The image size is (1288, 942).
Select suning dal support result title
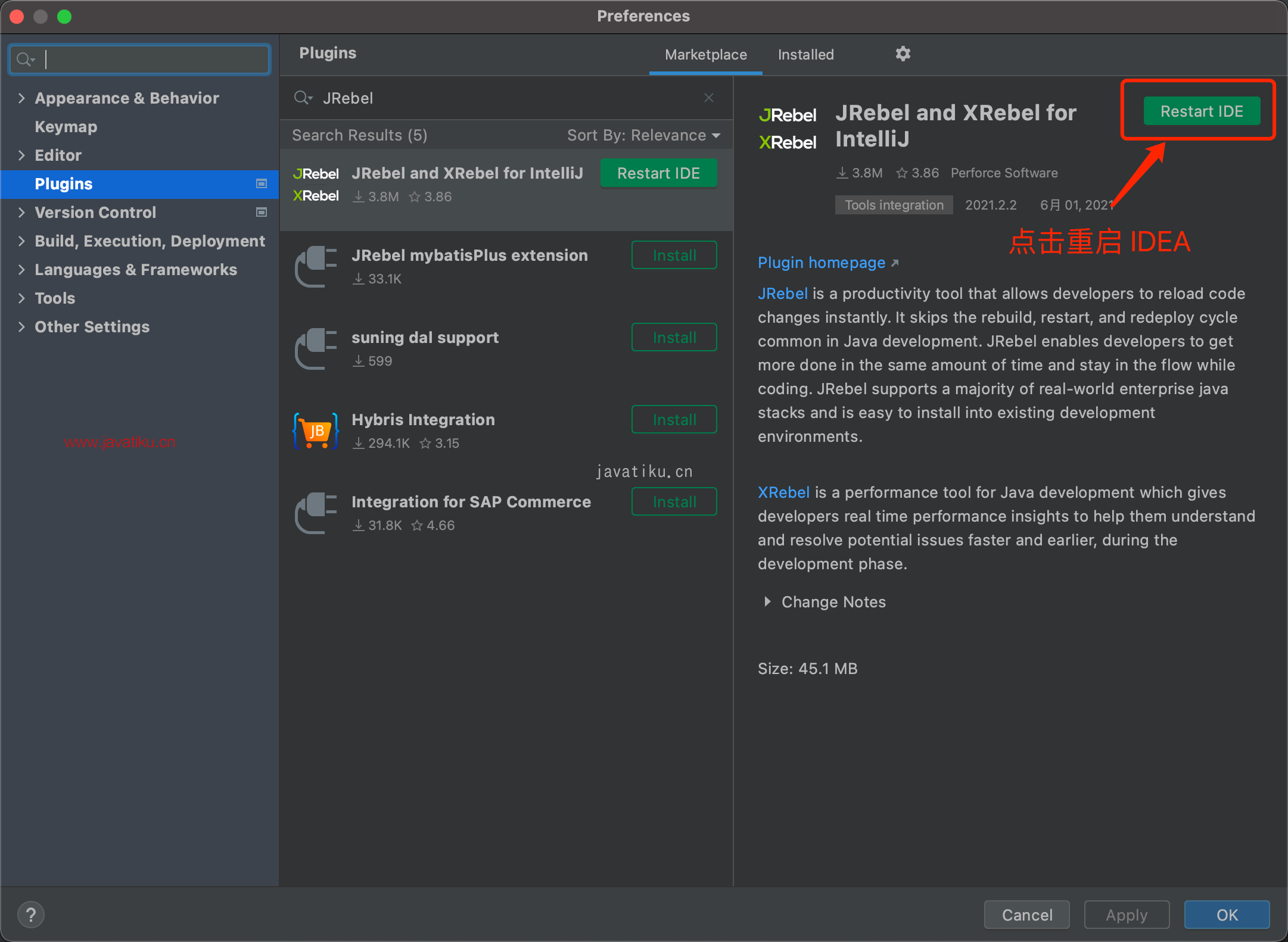point(425,338)
